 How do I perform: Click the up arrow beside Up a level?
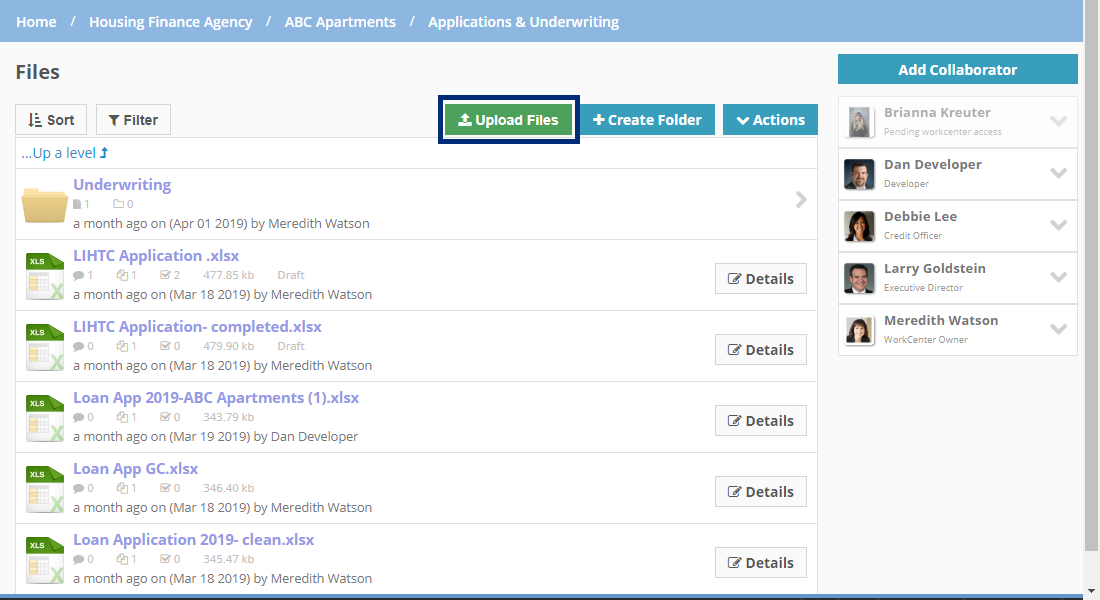[x=104, y=153]
